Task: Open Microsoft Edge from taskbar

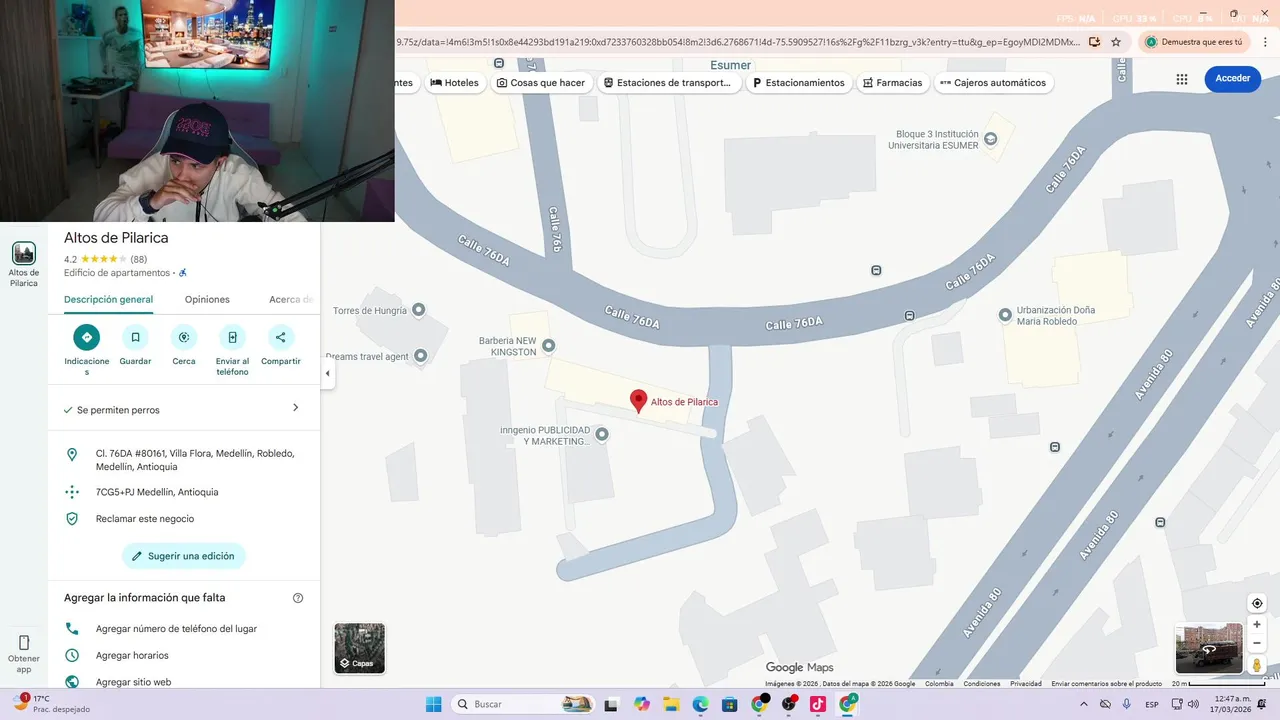Action: pyautogui.click(x=700, y=704)
